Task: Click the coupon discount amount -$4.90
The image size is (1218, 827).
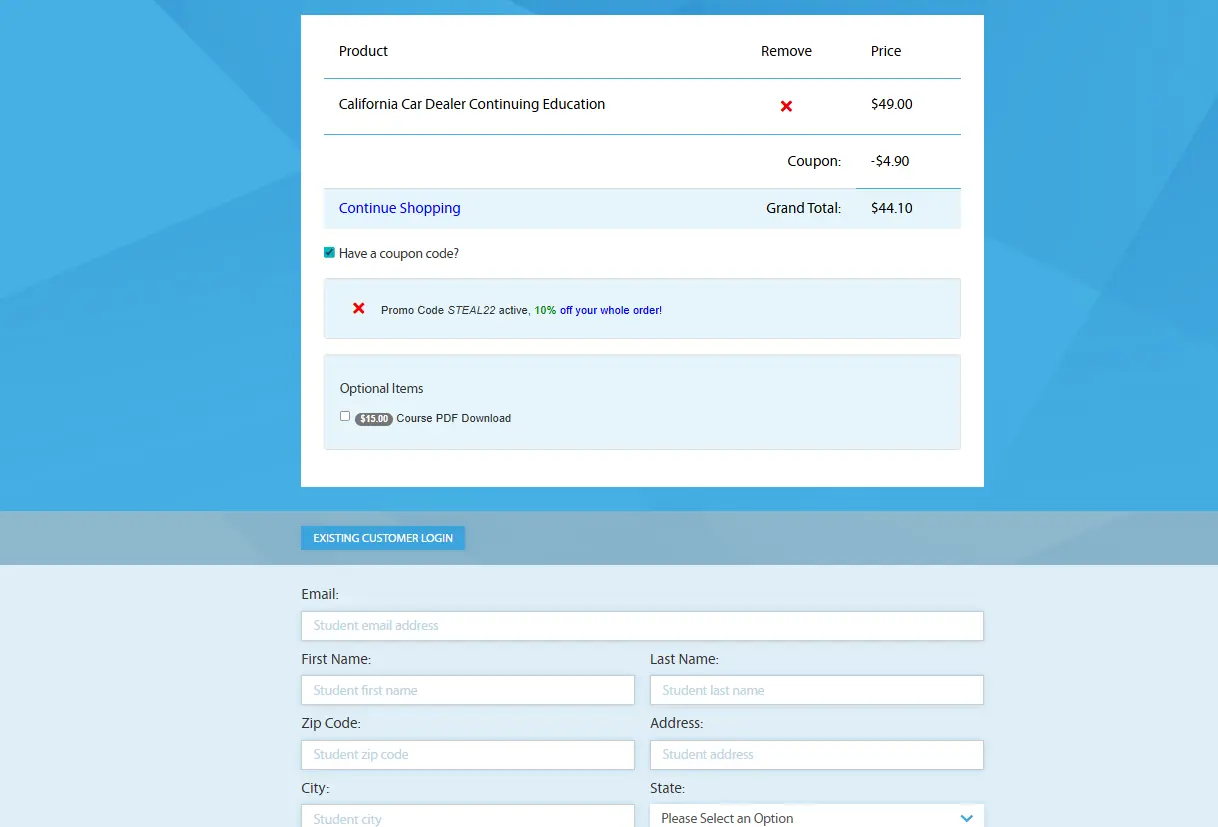Action: coord(889,161)
